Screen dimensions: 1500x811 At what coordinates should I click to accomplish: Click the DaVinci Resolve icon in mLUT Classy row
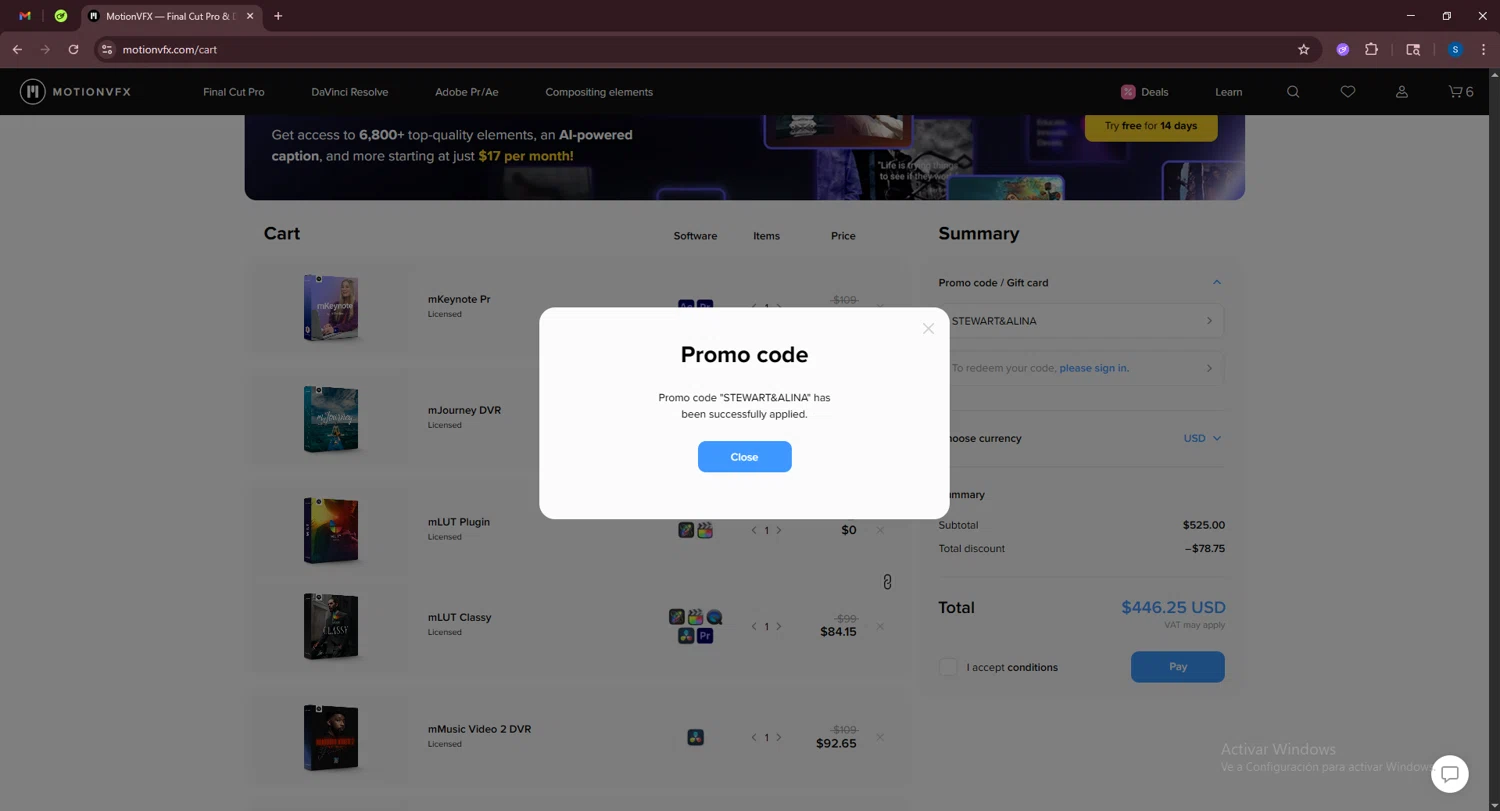[686, 635]
